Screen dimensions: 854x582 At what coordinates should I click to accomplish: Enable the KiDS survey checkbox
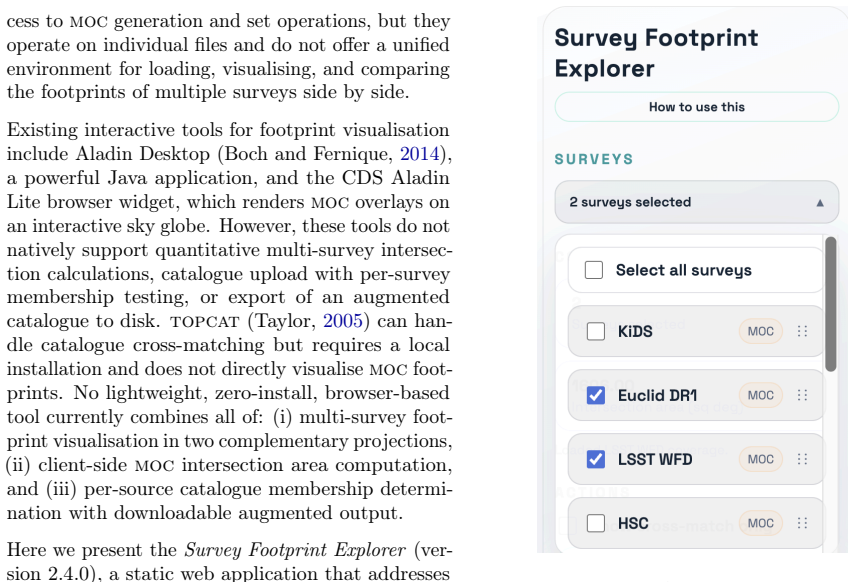[x=596, y=331]
